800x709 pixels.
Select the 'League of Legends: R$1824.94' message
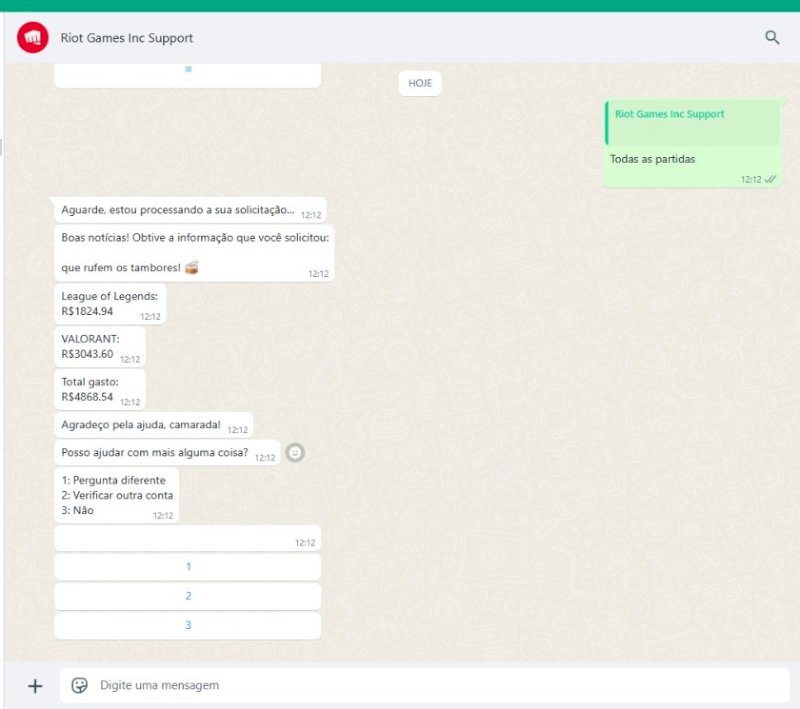coord(110,304)
